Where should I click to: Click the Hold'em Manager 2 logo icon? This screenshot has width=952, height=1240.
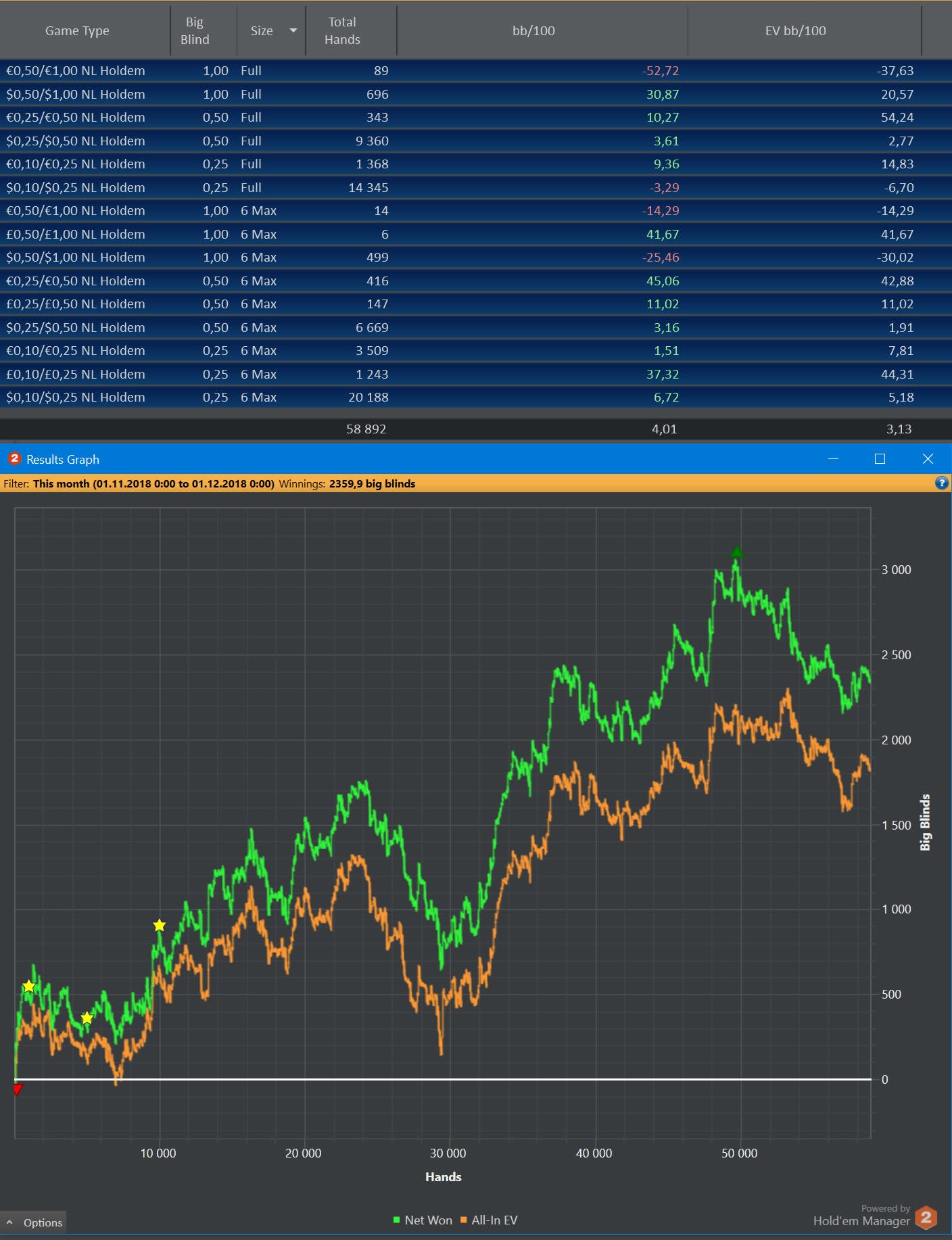click(x=926, y=1218)
